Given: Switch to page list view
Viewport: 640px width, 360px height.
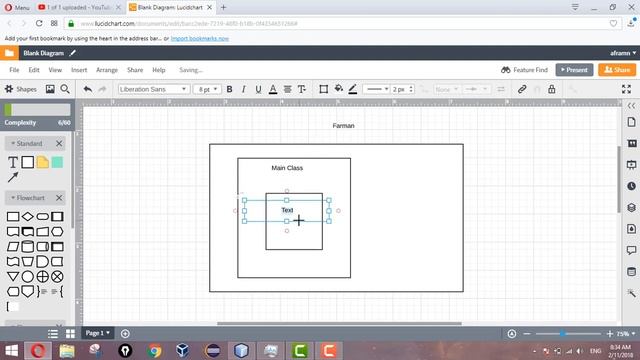Looking at the screenshot, I should (53, 333).
